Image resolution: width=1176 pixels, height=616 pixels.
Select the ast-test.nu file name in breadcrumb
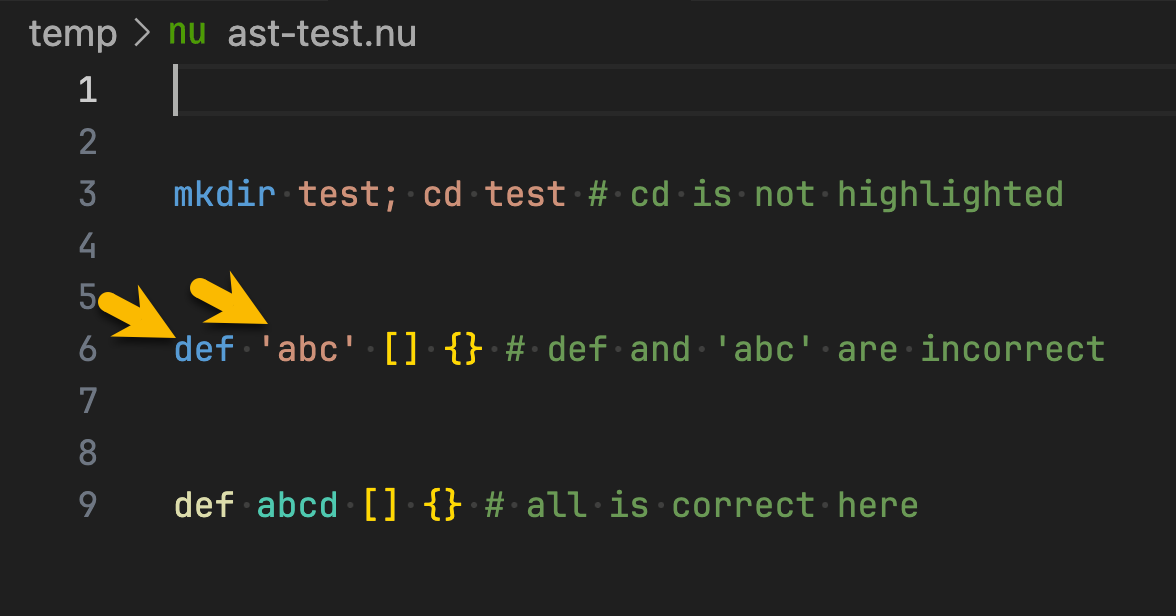pyautogui.click(x=321, y=32)
